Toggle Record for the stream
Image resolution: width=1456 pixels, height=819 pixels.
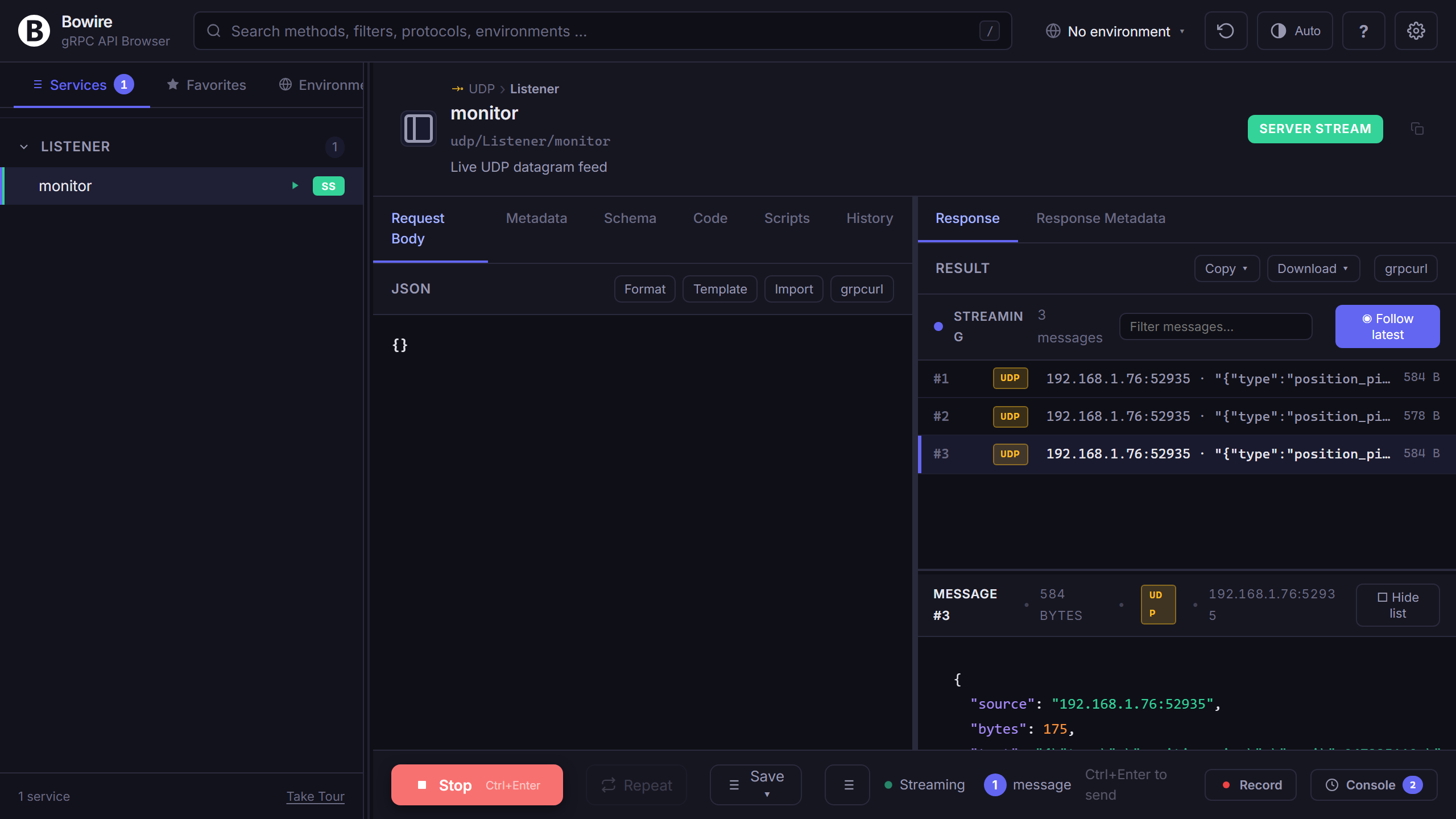[1250, 785]
